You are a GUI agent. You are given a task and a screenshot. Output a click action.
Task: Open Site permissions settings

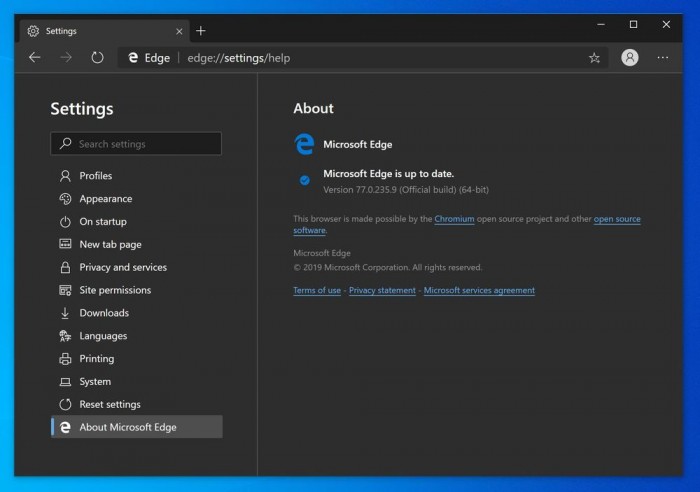click(115, 290)
